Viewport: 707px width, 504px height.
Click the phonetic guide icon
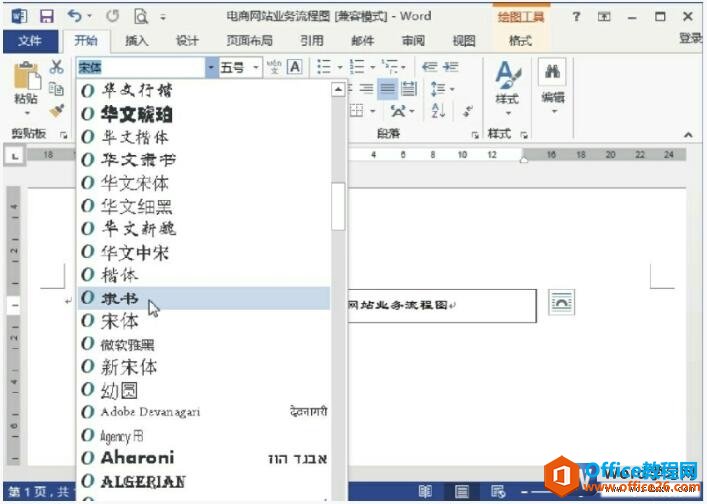click(x=274, y=67)
